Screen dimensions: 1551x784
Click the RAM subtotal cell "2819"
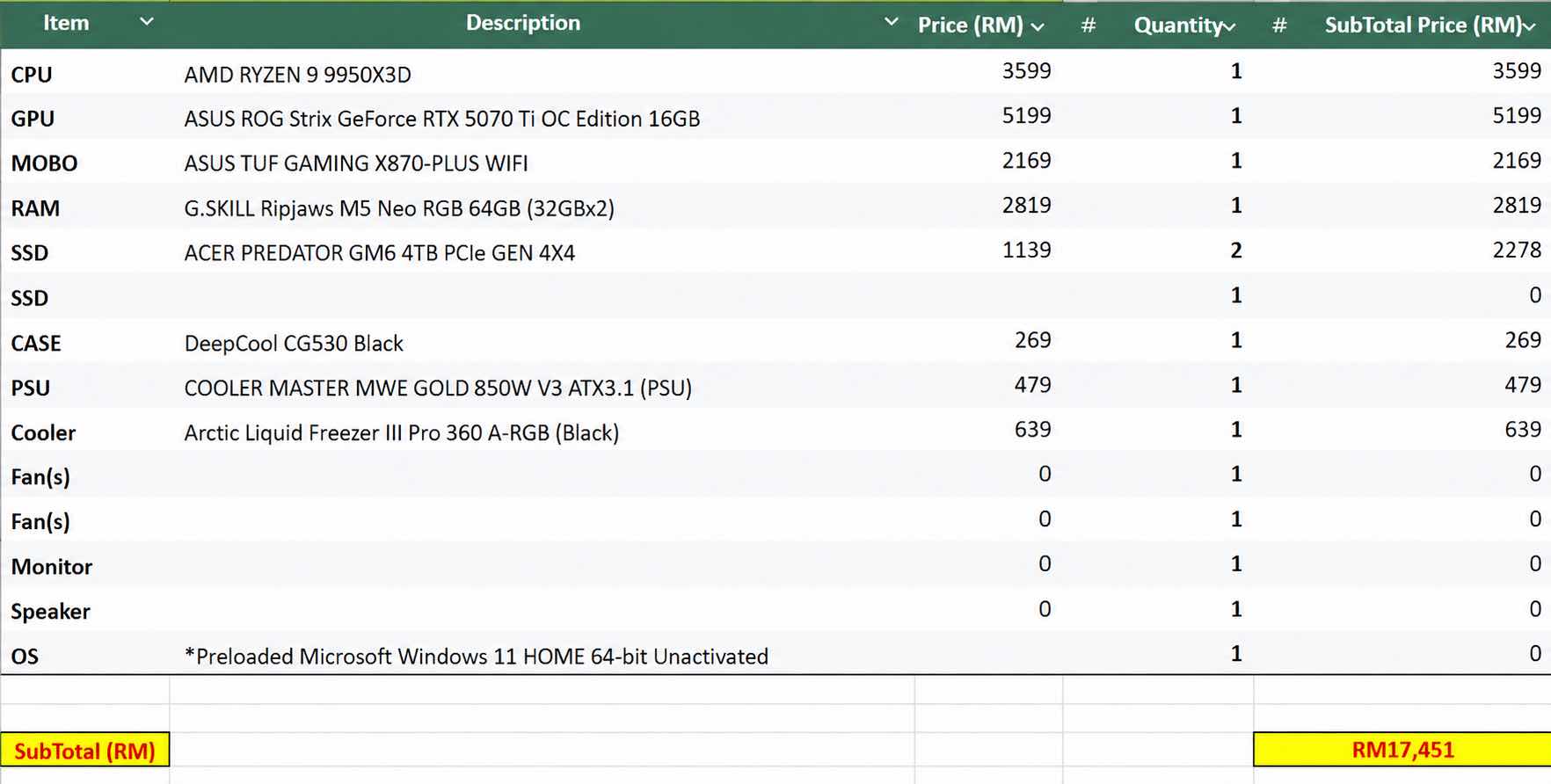pos(1517,206)
